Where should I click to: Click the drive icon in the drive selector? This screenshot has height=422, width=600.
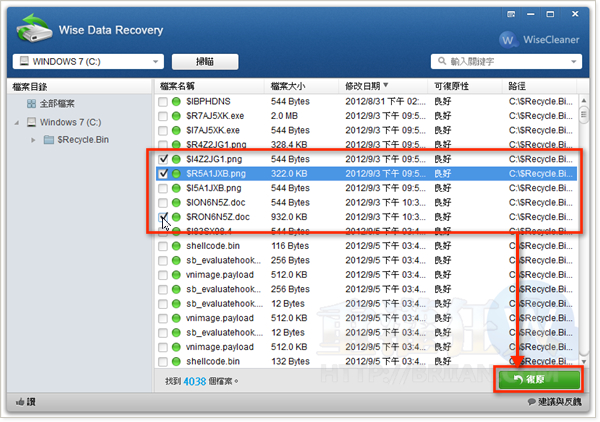[x=24, y=61]
